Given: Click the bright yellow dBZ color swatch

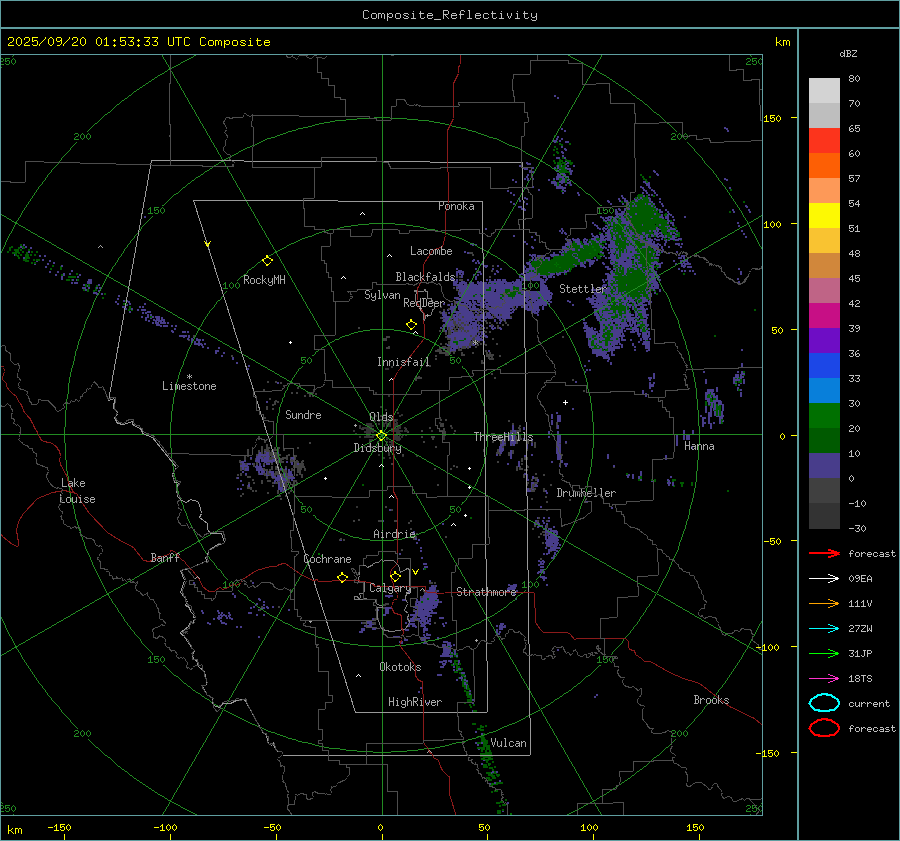Looking at the screenshot, I should (824, 215).
